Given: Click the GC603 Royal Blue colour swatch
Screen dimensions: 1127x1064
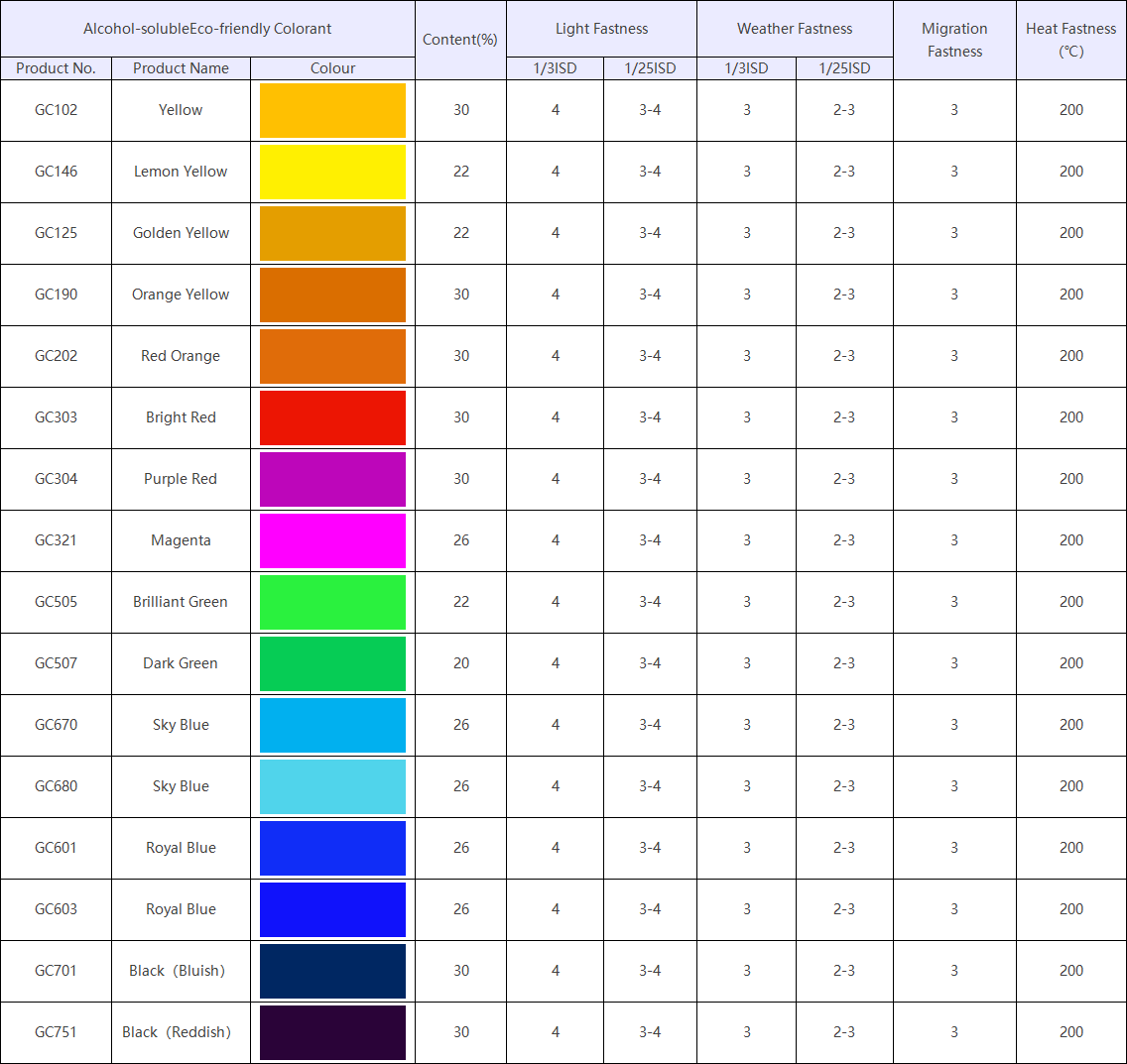Looking at the screenshot, I should [x=332, y=909].
